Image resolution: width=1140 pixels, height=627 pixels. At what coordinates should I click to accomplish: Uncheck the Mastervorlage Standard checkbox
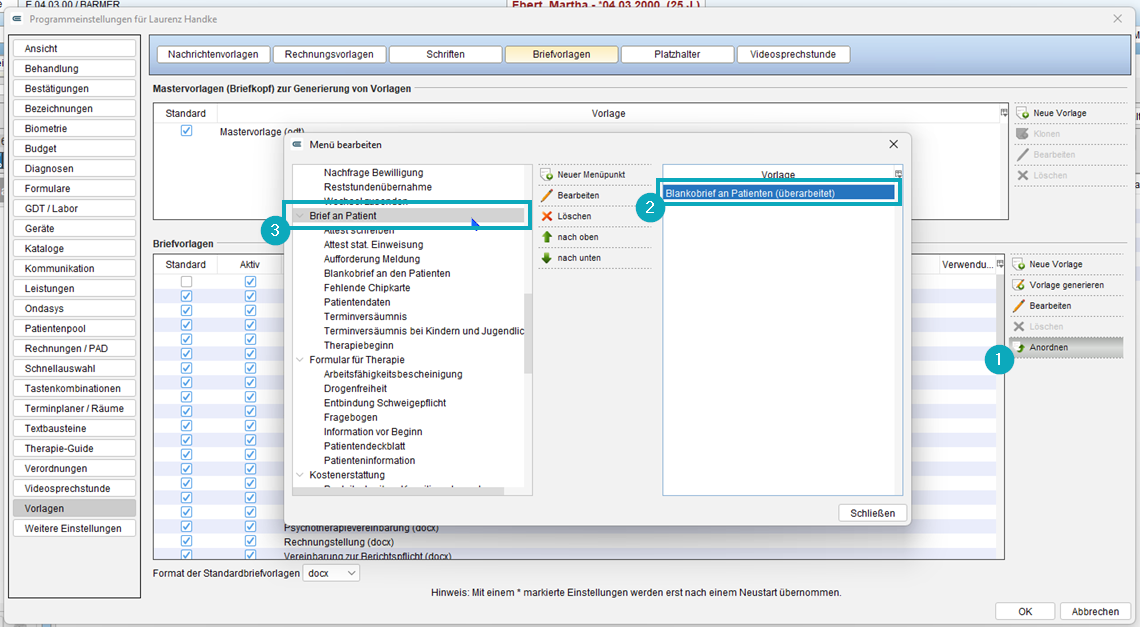(186, 130)
